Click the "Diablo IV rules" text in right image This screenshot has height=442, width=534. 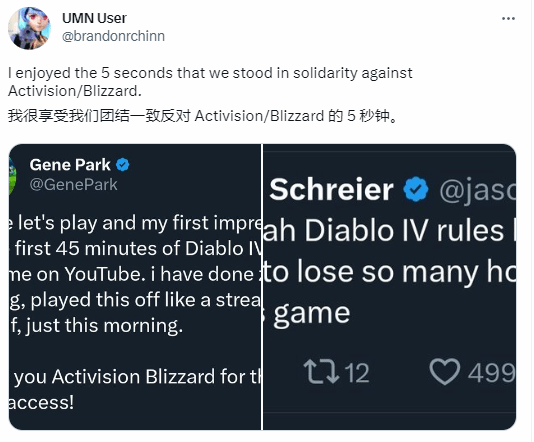coord(404,231)
